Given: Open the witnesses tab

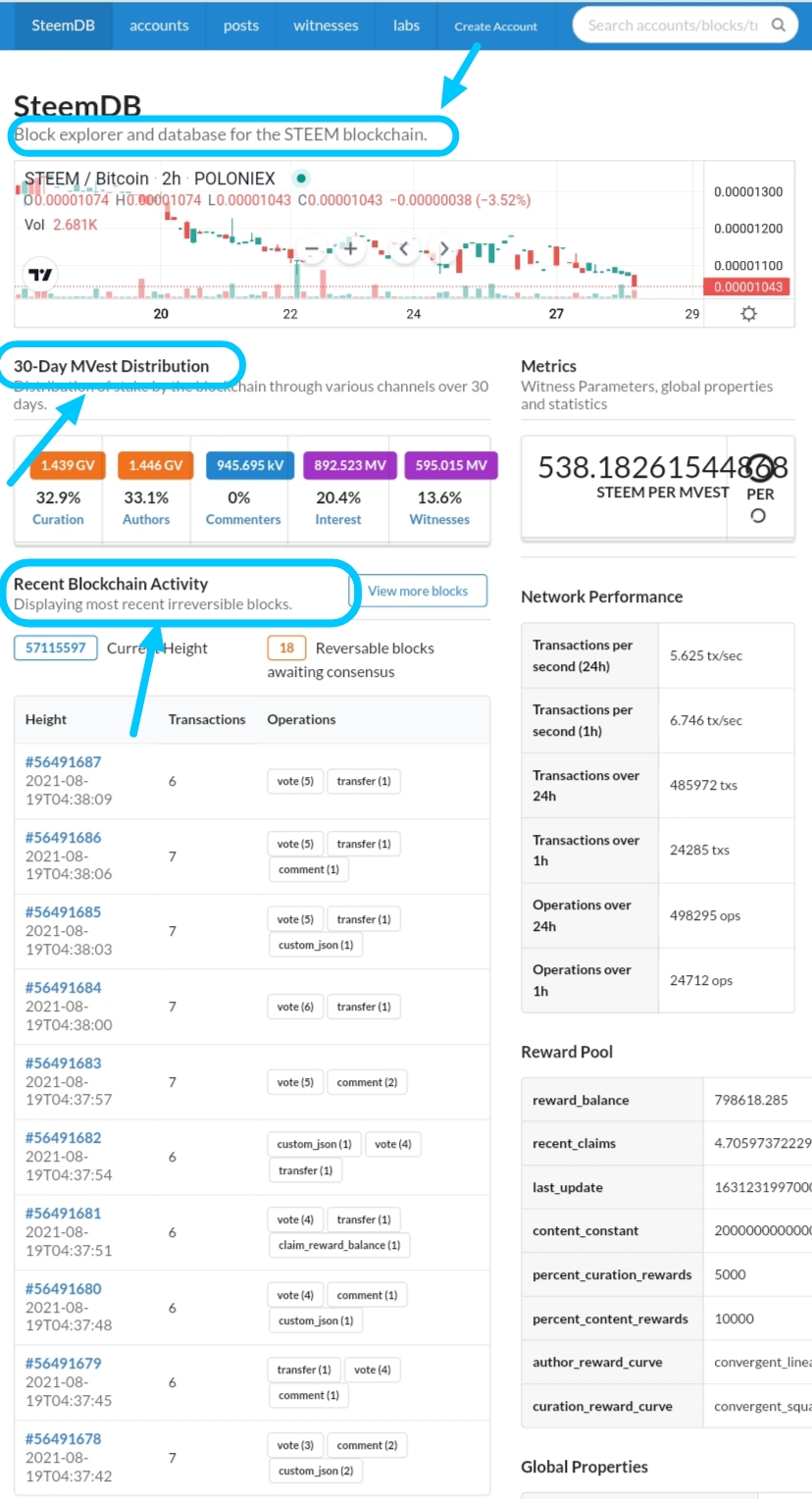Looking at the screenshot, I should click(x=326, y=26).
